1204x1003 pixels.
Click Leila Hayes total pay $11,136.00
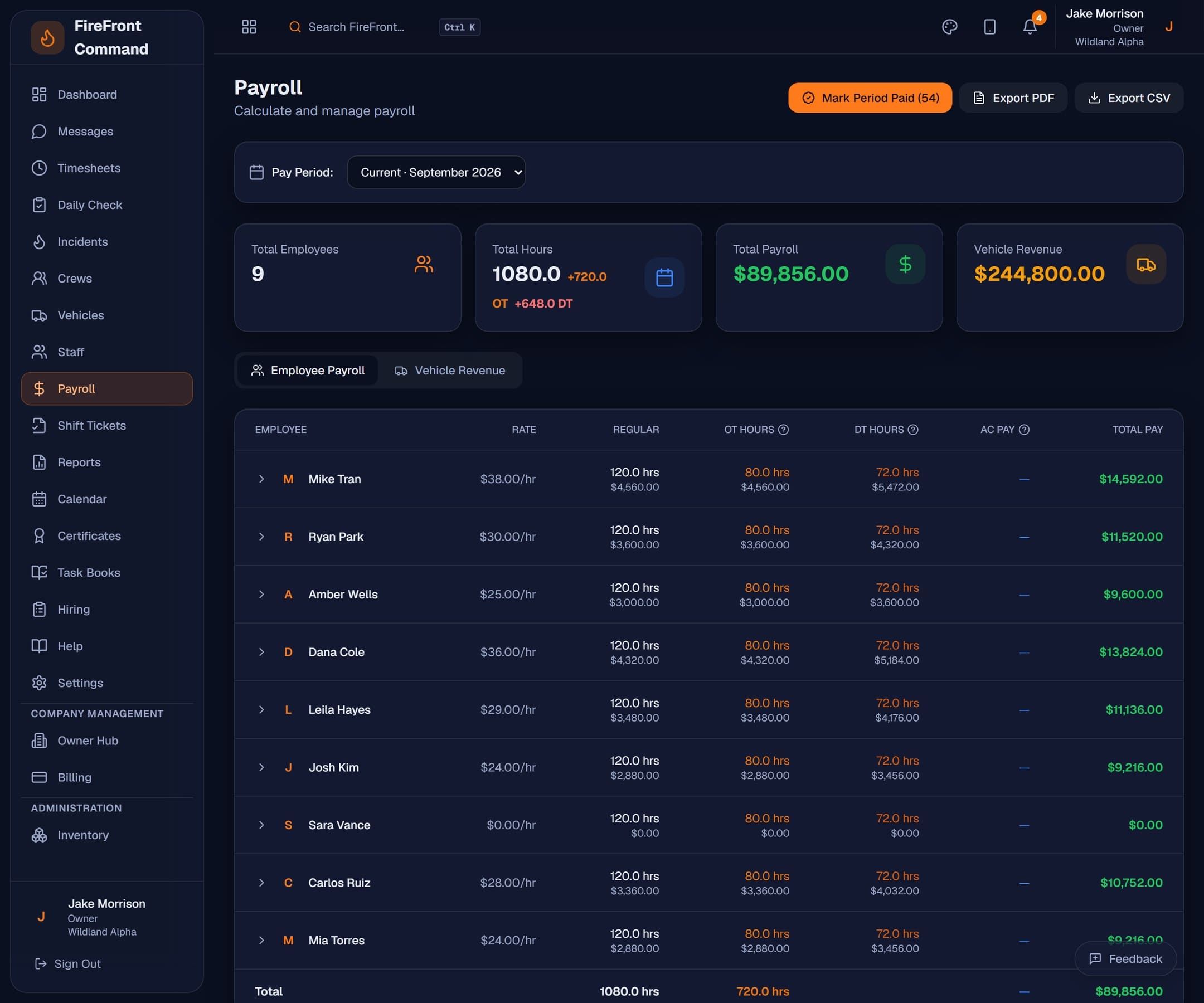[x=1133, y=709]
